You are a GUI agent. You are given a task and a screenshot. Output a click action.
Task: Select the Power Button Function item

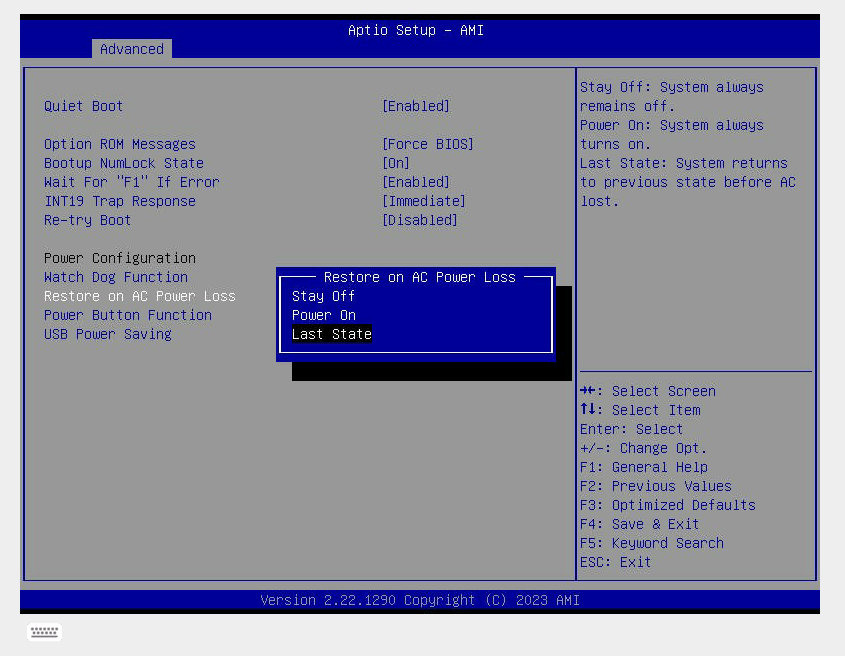127,315
